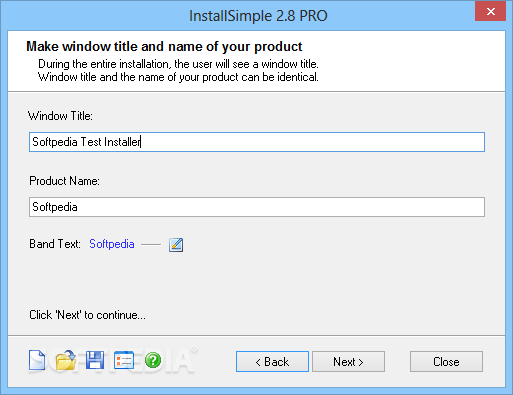The image size is (513, 395).
Task: Click the 'Band Text:' label
Action: [x=55, y=244]
